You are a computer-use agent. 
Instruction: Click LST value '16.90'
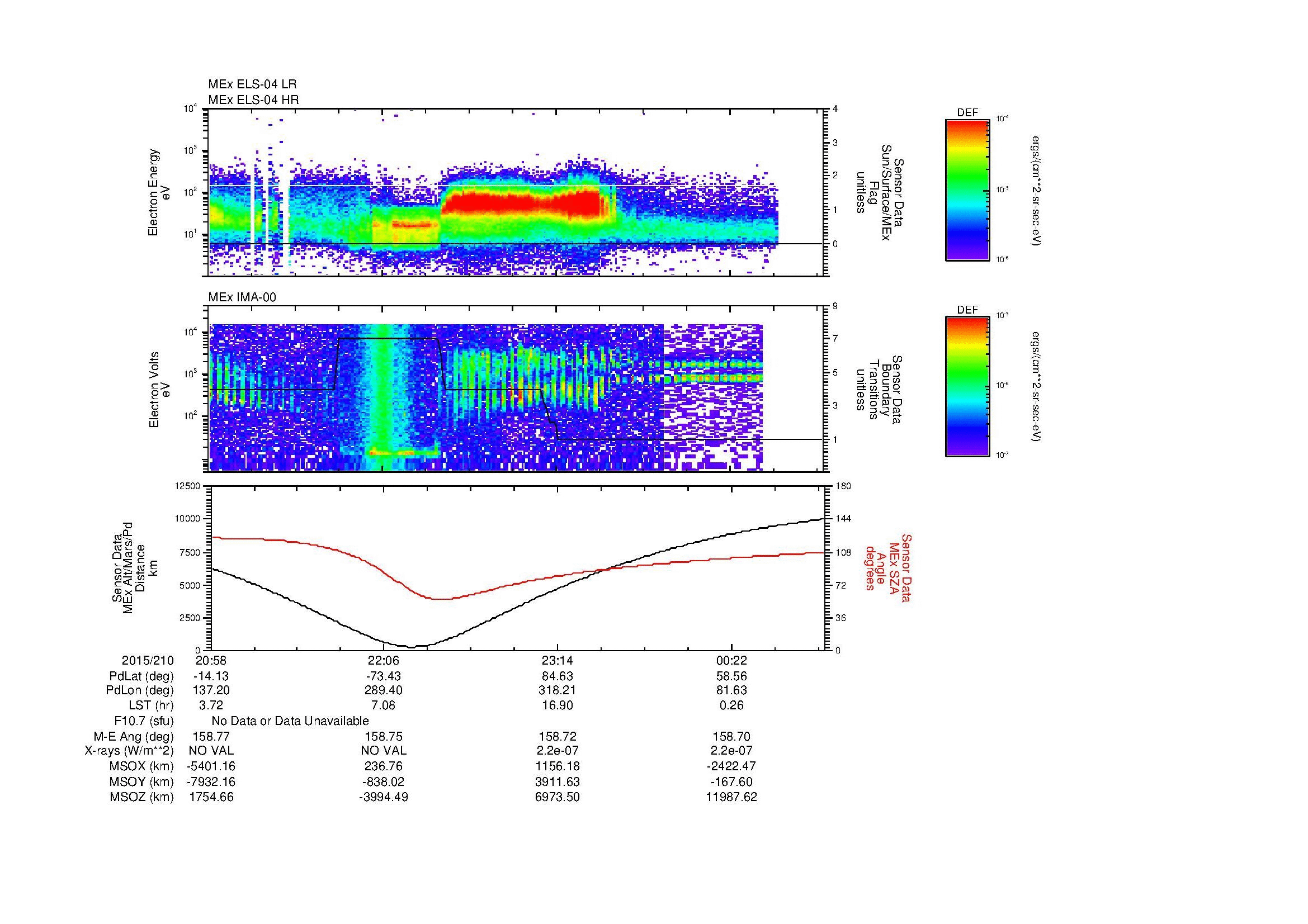(x=558, y=706)
